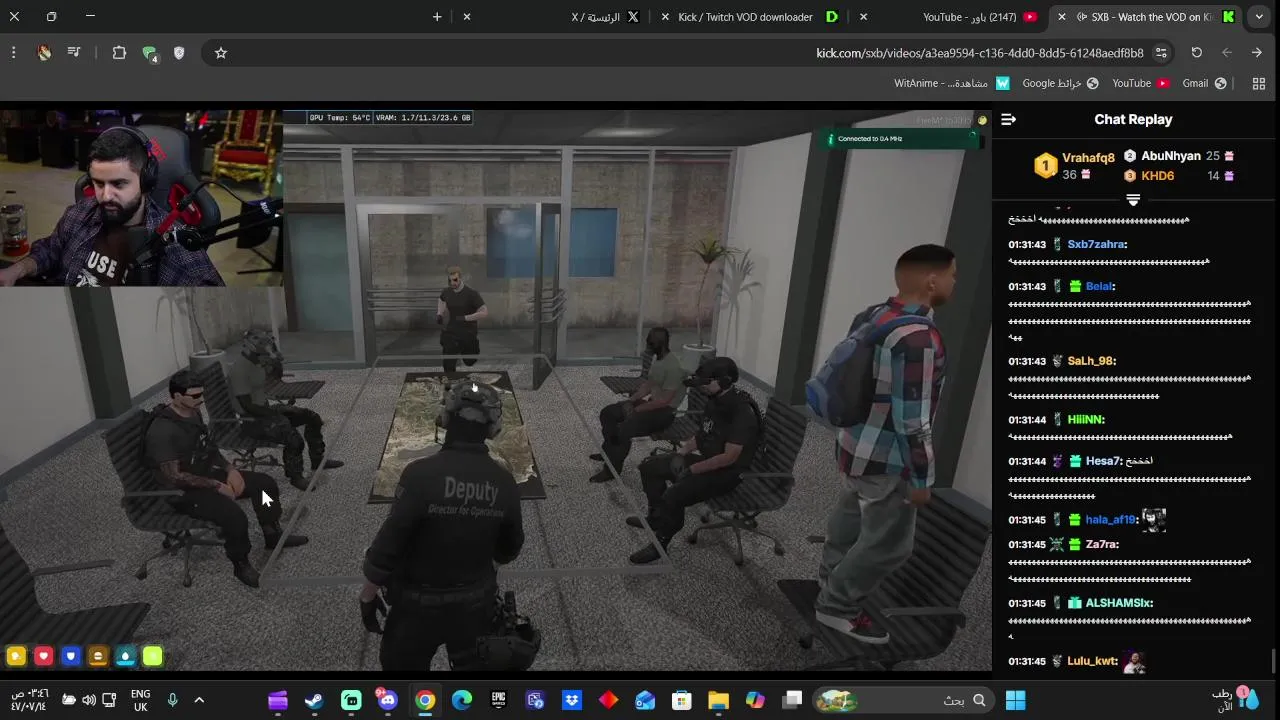Open chat user Sxb7zahra profile
Screen dimensions: 1280x720
coord(1097,245)
